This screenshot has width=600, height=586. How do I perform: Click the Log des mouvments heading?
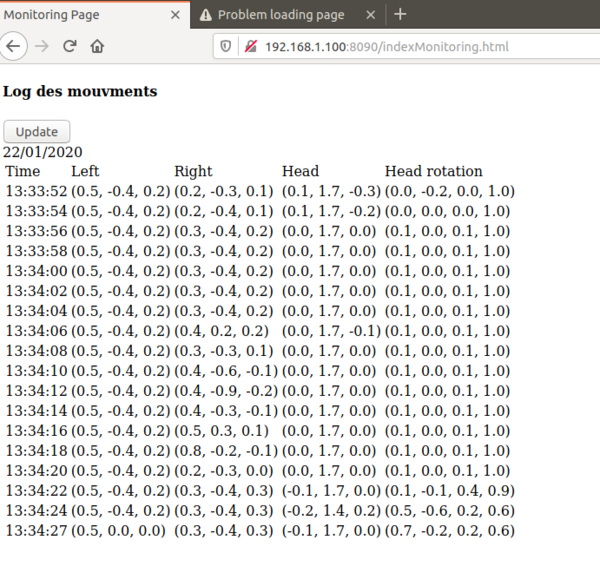coord(80,92)
